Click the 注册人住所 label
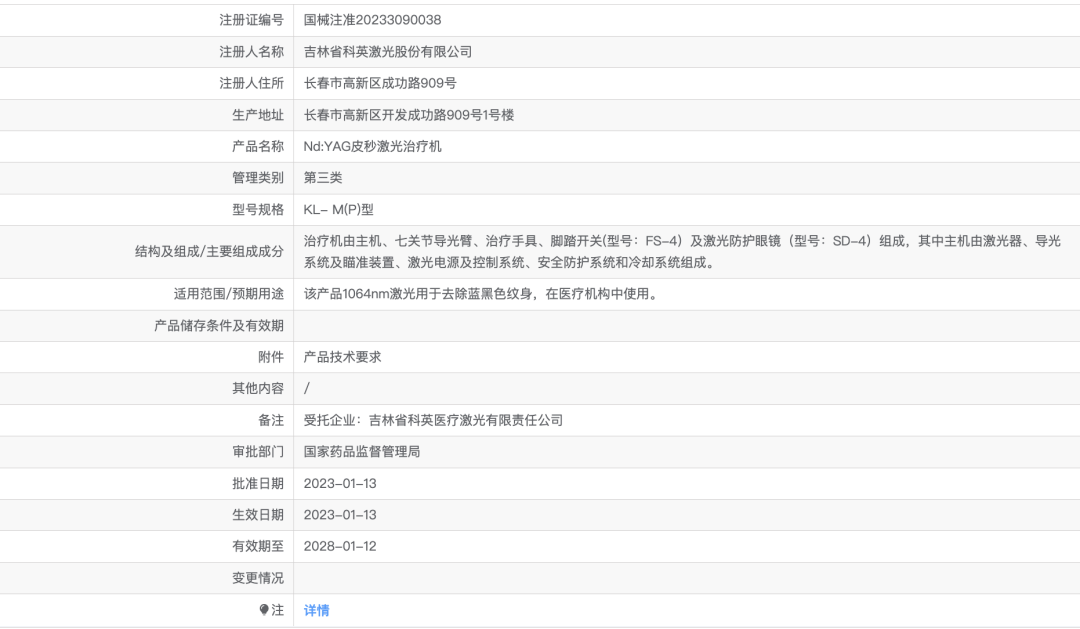This screenshot has height=629, width=1080. [x=251, y=83]
